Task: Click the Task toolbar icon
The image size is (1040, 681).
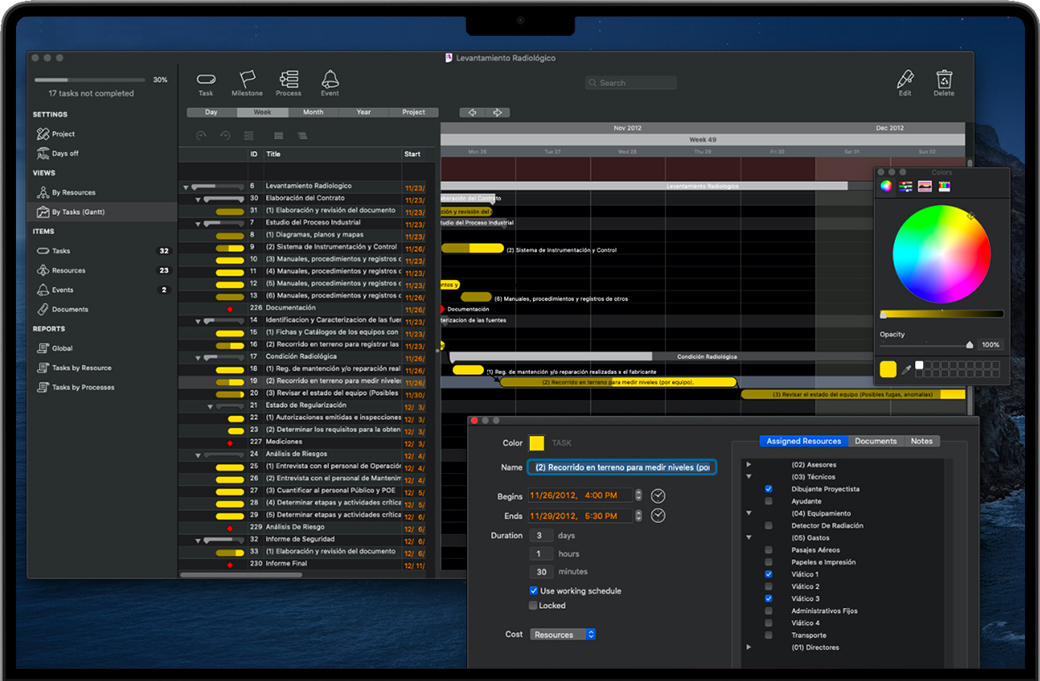Action: click(x=206, y=80)
